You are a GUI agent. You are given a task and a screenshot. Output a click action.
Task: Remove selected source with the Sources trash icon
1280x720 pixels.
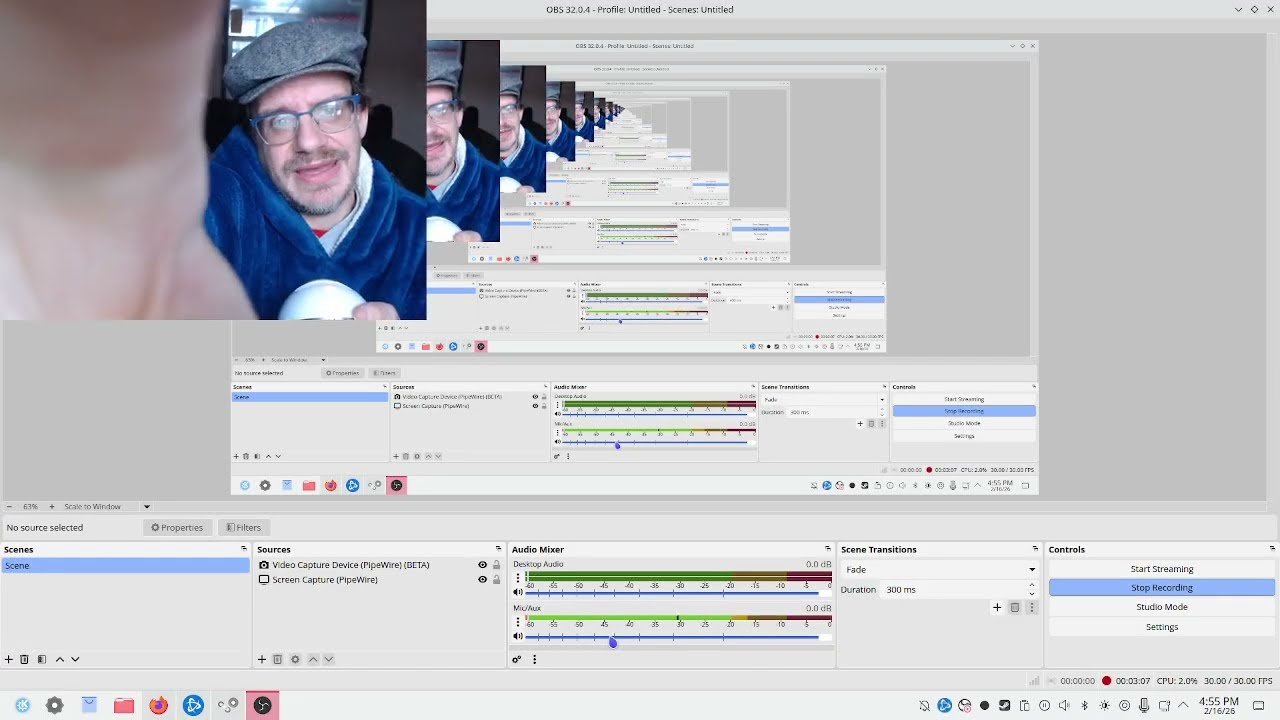[x=278, y=659]
